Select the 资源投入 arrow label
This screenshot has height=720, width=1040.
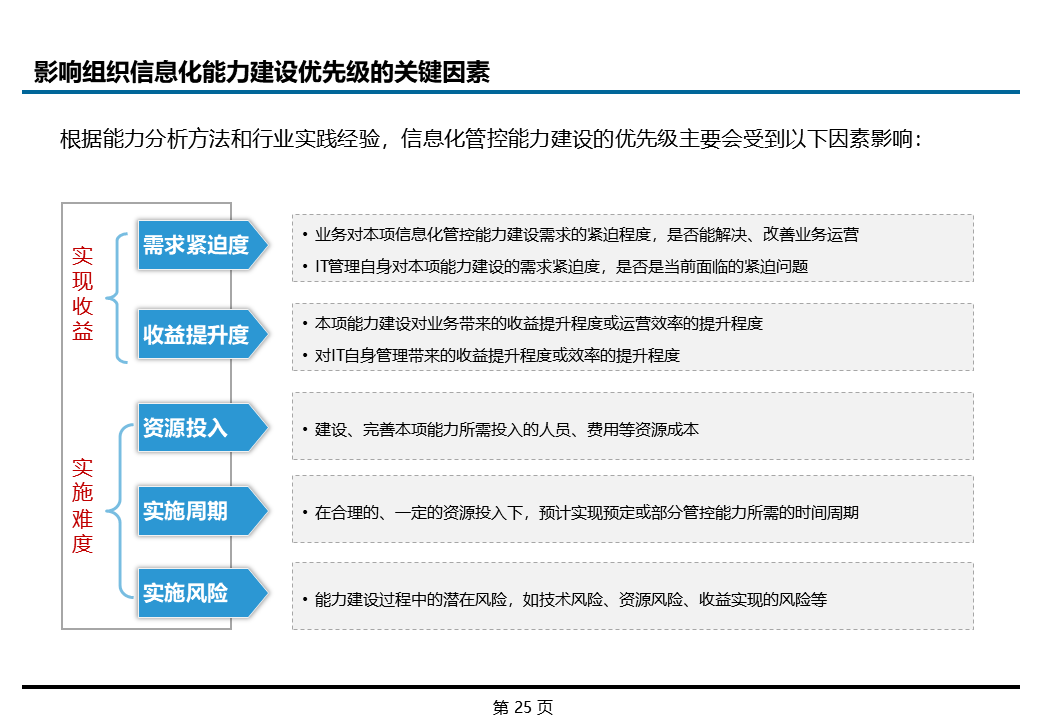click(202, 428)
